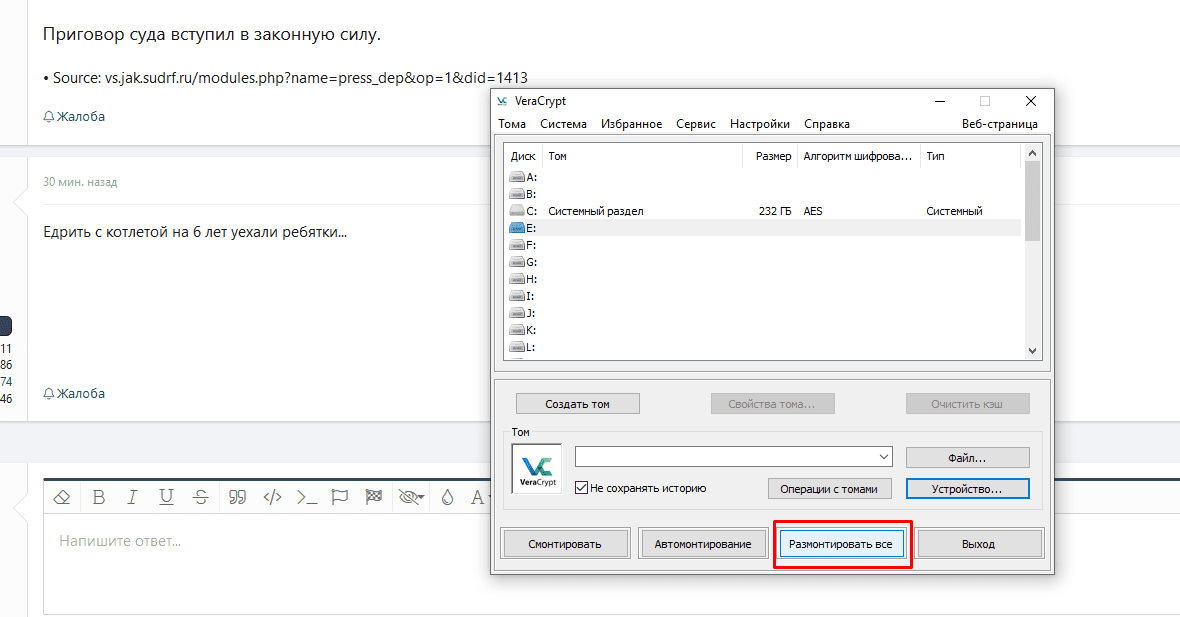Toggle bold formatting in reply editor
The image size is (1180, 617).
tap(99, 497)
